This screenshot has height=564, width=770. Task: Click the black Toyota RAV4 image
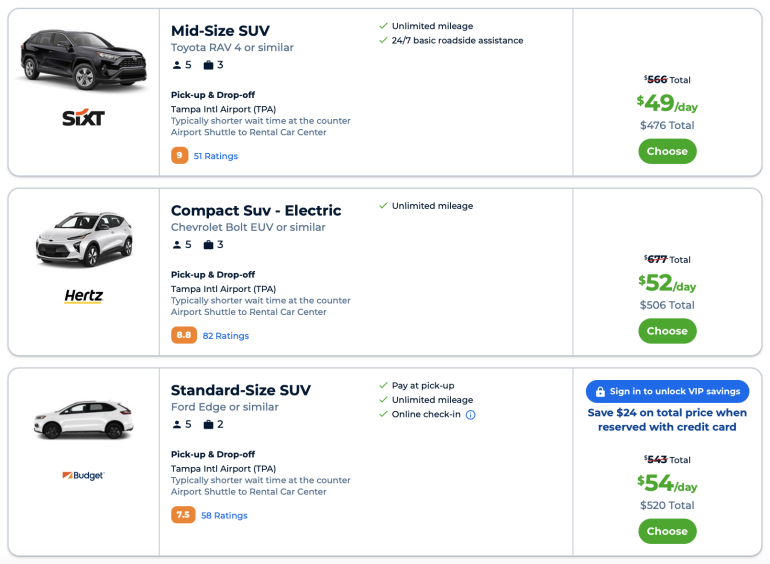coord(82,55)
